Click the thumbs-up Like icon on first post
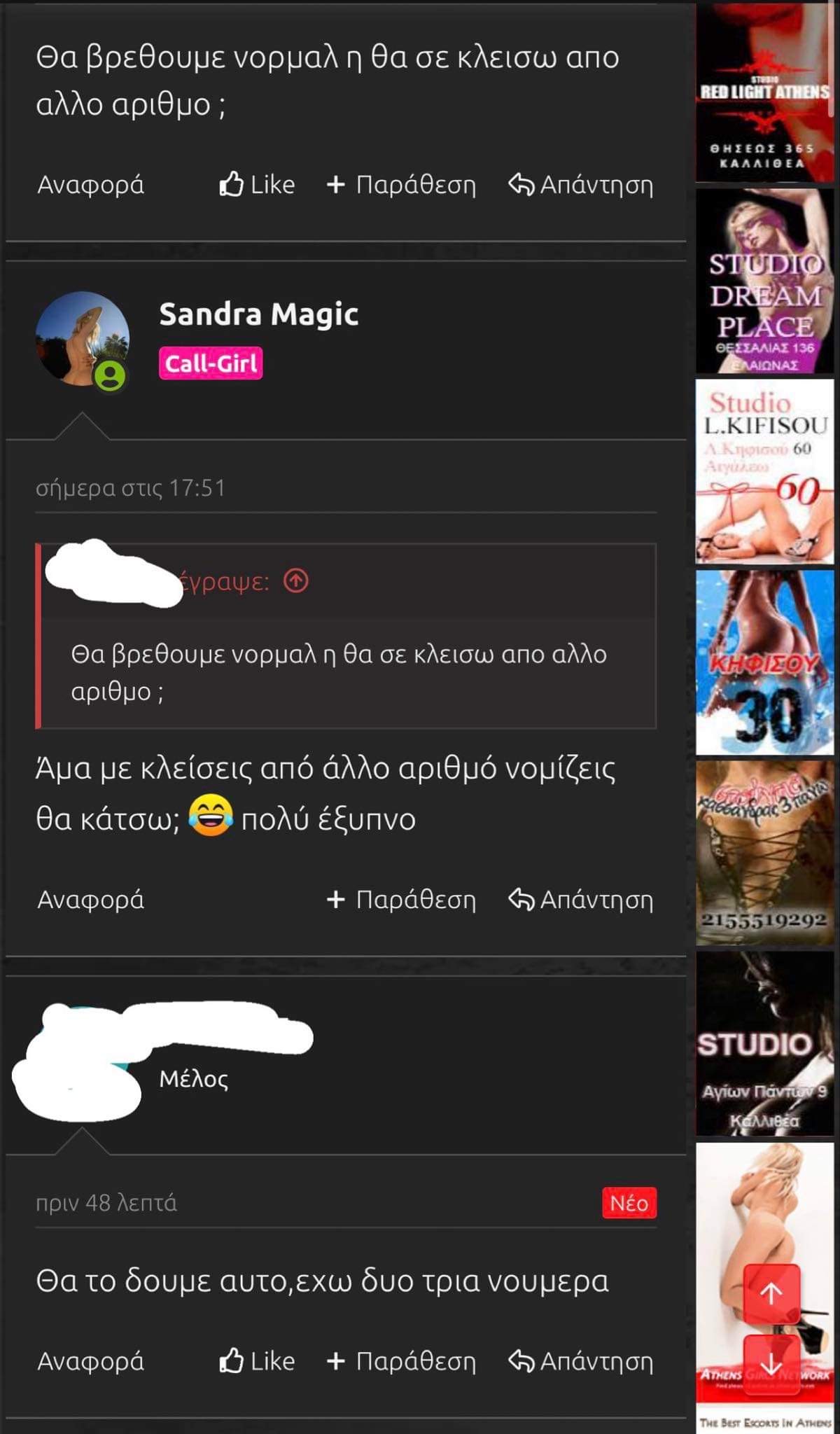Image resolution: width=840 pixels, height=1434 pixels. click(232, 184)
